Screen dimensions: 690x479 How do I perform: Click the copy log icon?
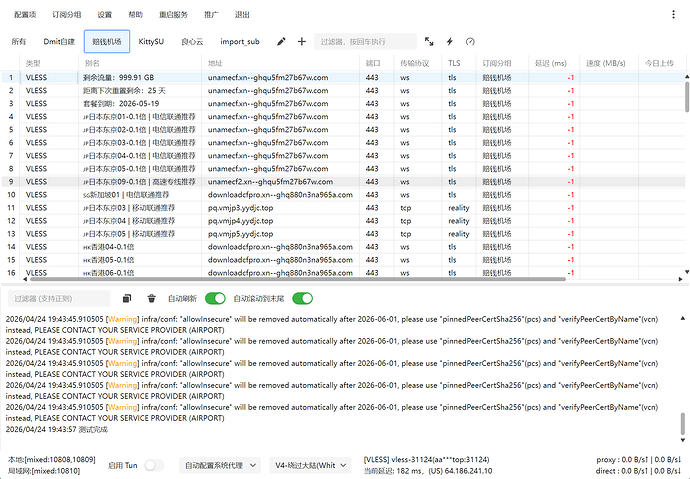coord(127,299)
